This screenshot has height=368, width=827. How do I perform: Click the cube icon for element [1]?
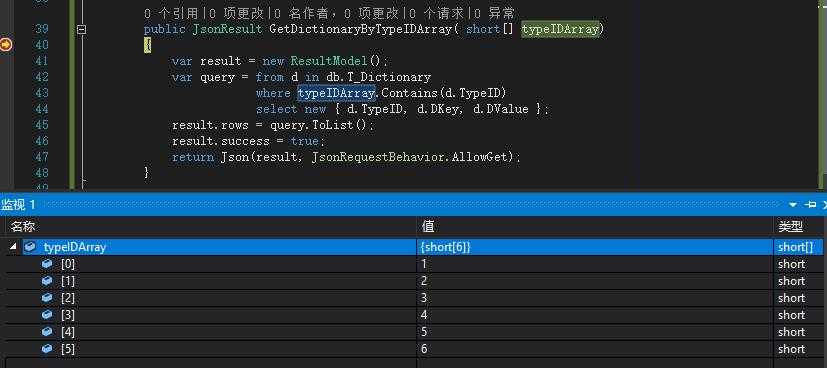(x=47, y=281)
